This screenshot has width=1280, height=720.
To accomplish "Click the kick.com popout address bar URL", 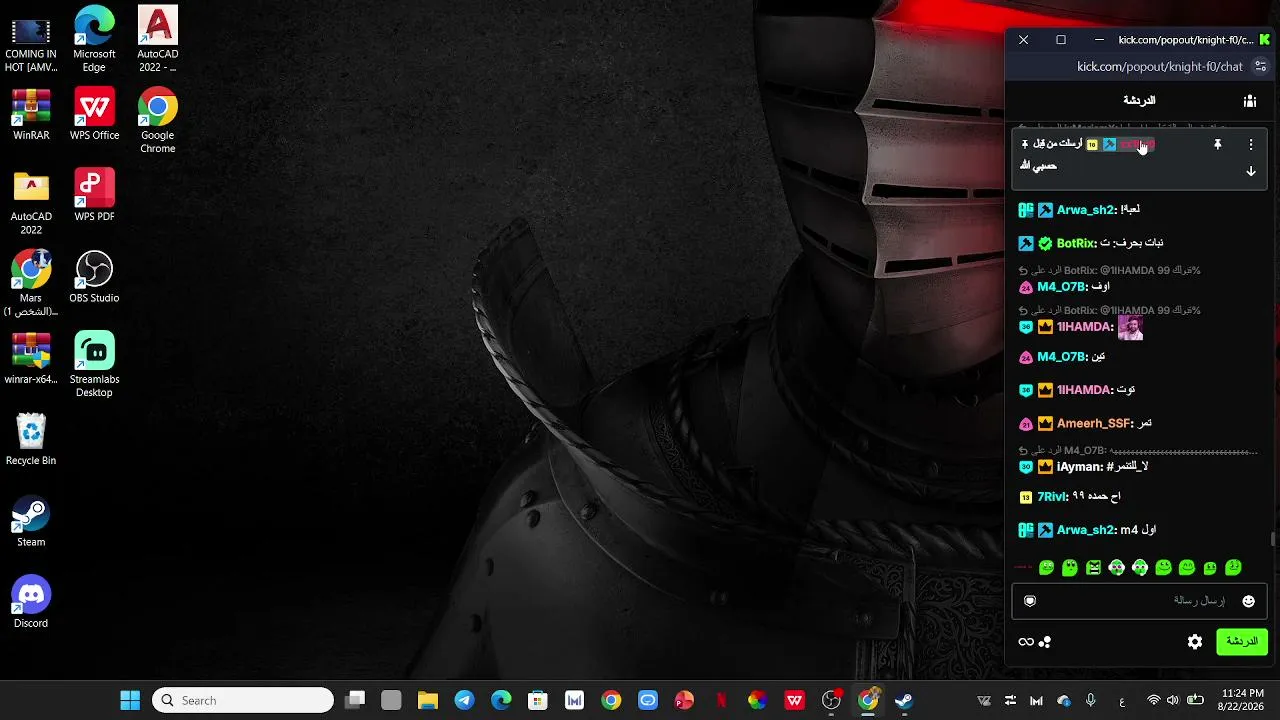I will 1160,66.
